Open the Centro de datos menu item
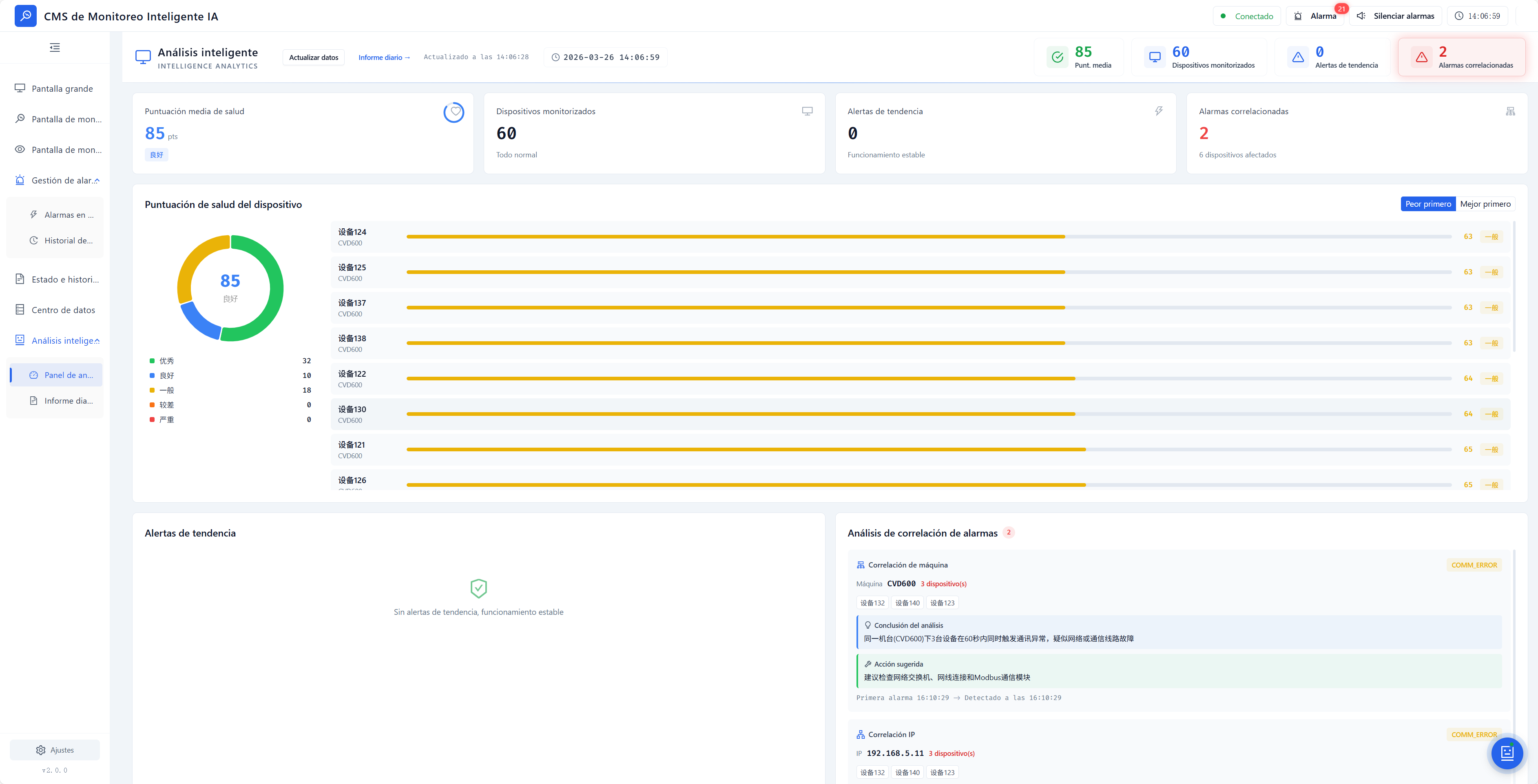The width and height of the screenshot is (1538, 784). (x=63, y=310)
